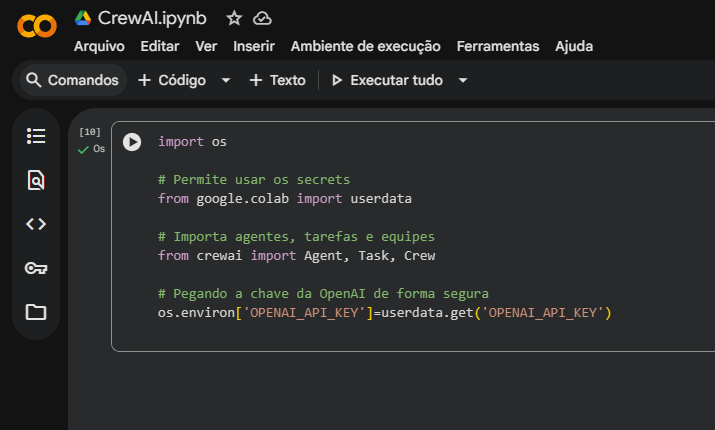Click the comment '# Permite usar os secrets'
The height and width of the screenshot is (430, 715).
pos(254,180)
